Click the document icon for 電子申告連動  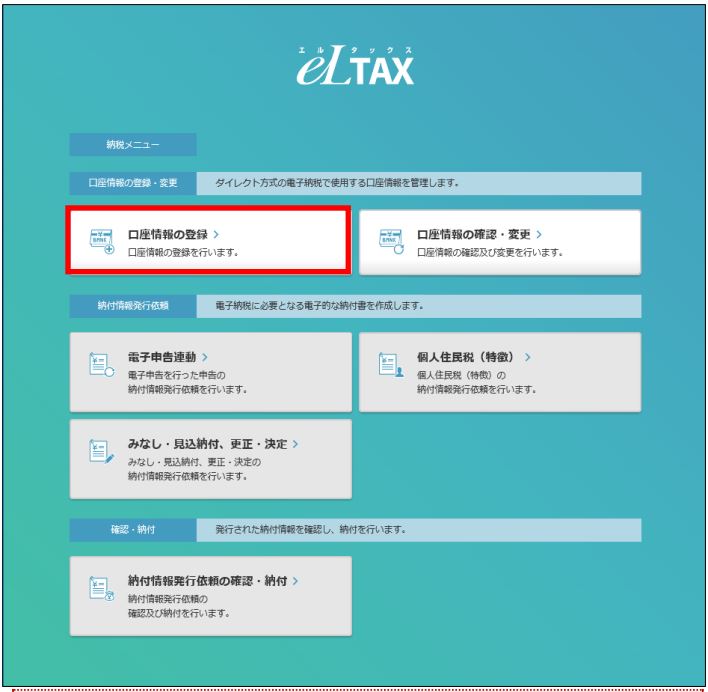pos(102,365)
